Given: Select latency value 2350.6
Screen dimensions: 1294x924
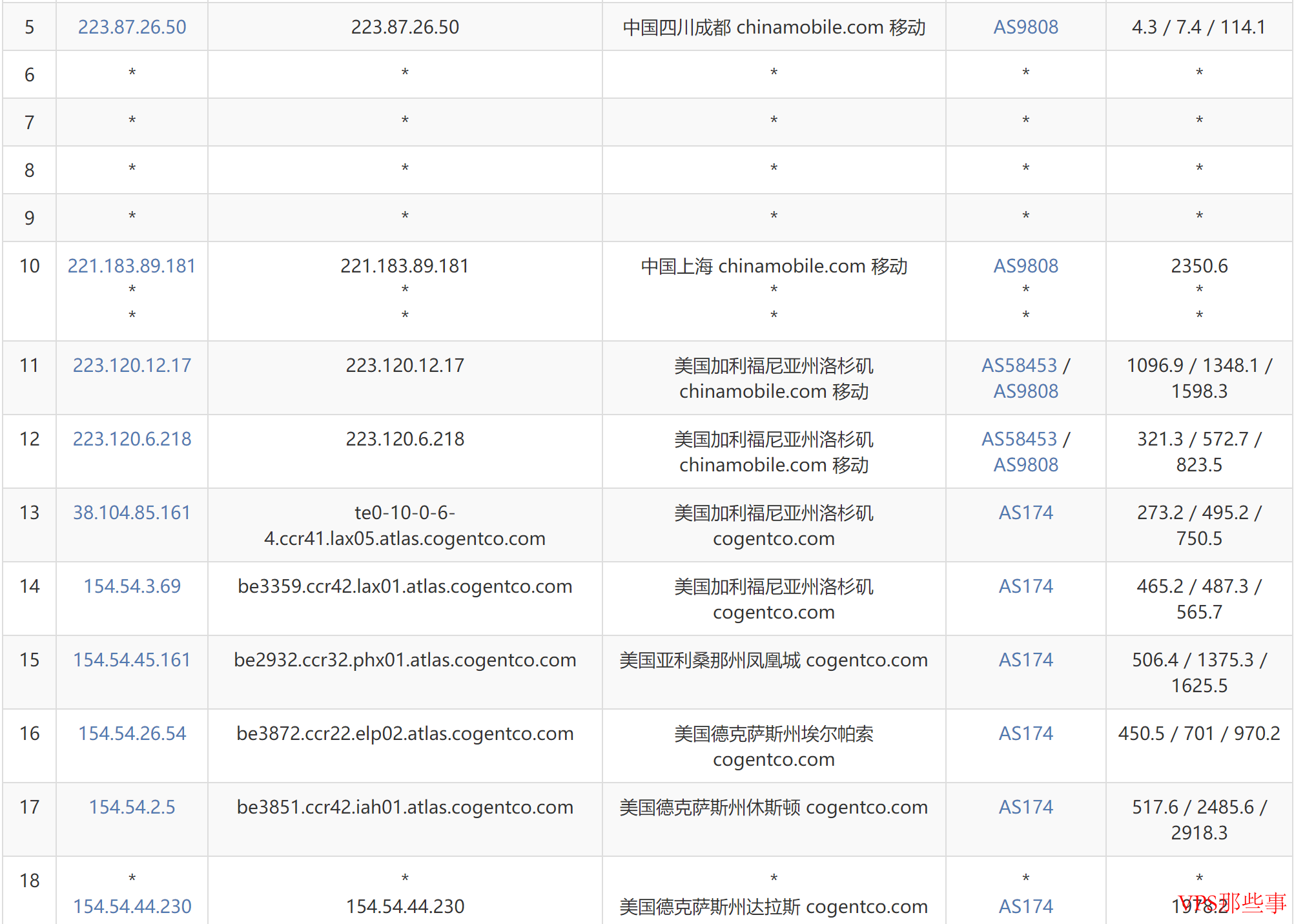Looking at the screenshot, I should coord(1199,266).
